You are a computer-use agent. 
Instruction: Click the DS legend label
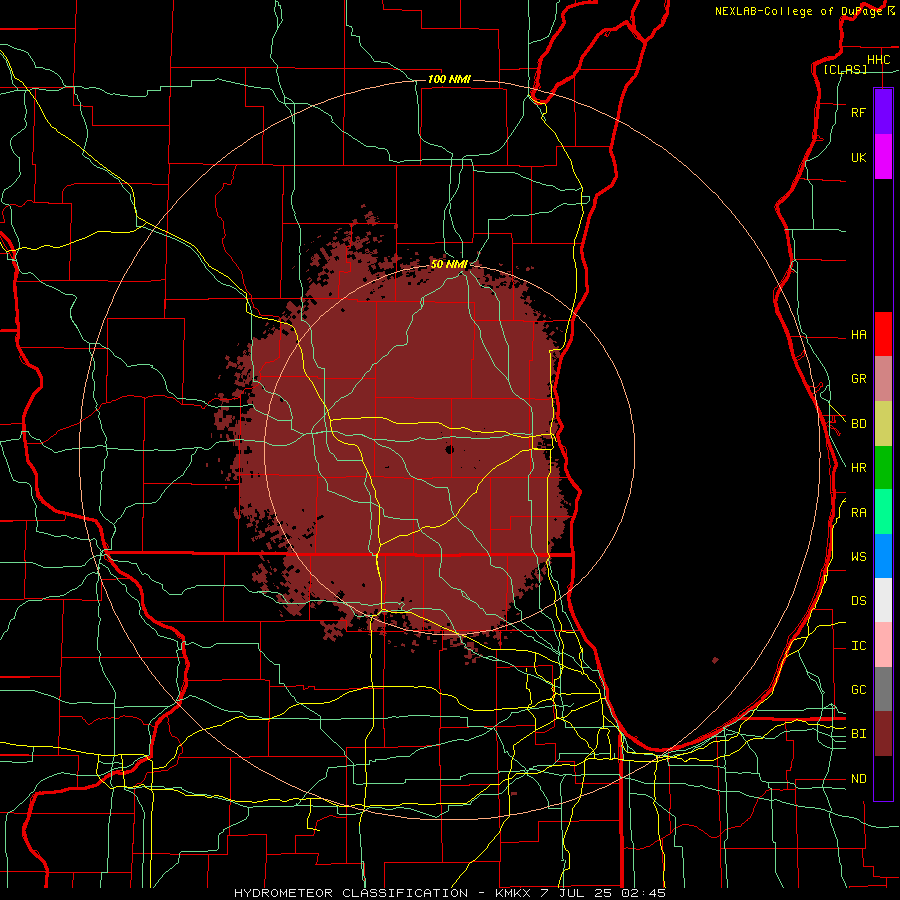[858, 601]
